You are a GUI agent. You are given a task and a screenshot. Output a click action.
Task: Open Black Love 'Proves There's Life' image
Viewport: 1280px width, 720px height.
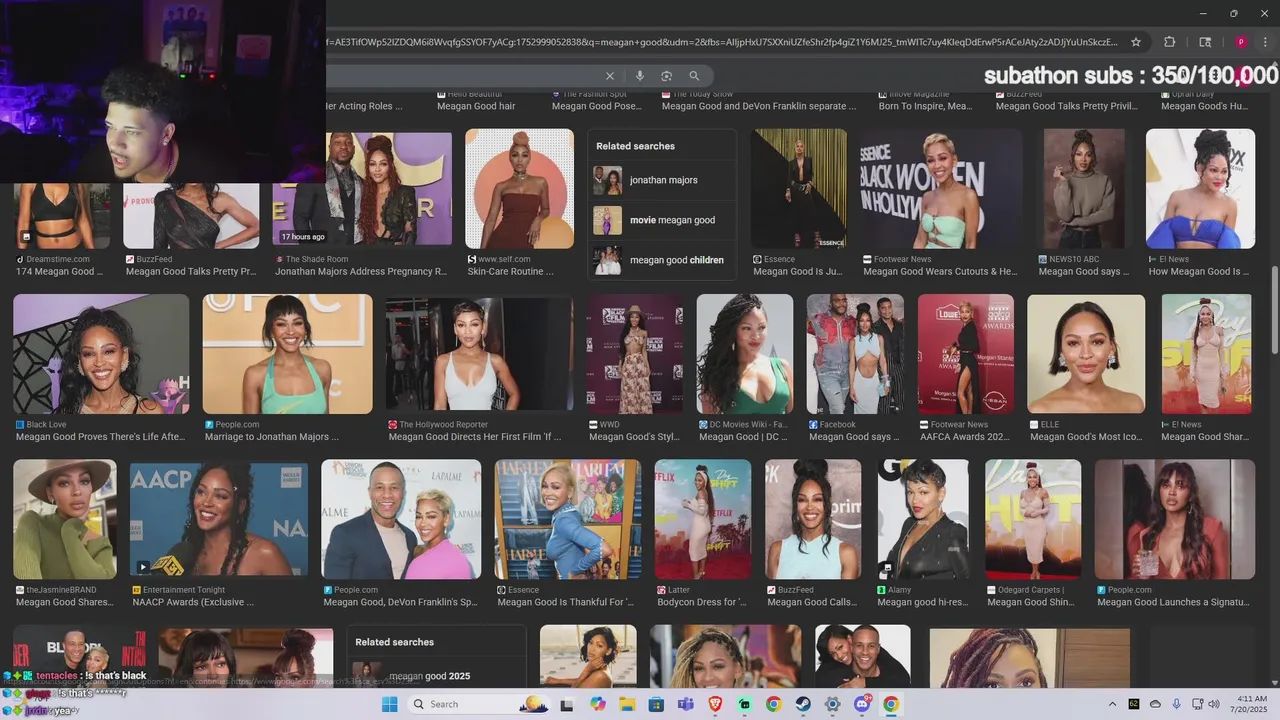101,354
